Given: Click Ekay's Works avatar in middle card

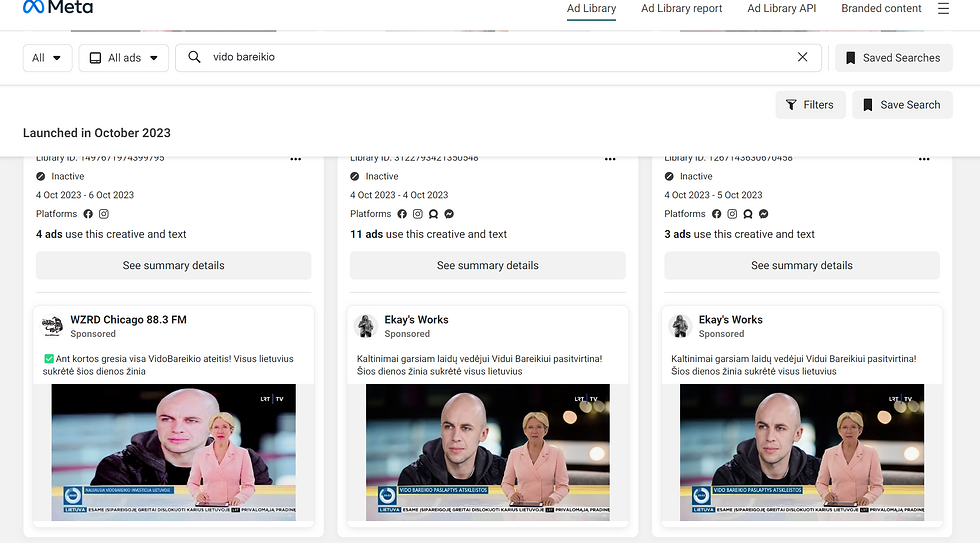Looking at the screenshot, I should 366,326.
